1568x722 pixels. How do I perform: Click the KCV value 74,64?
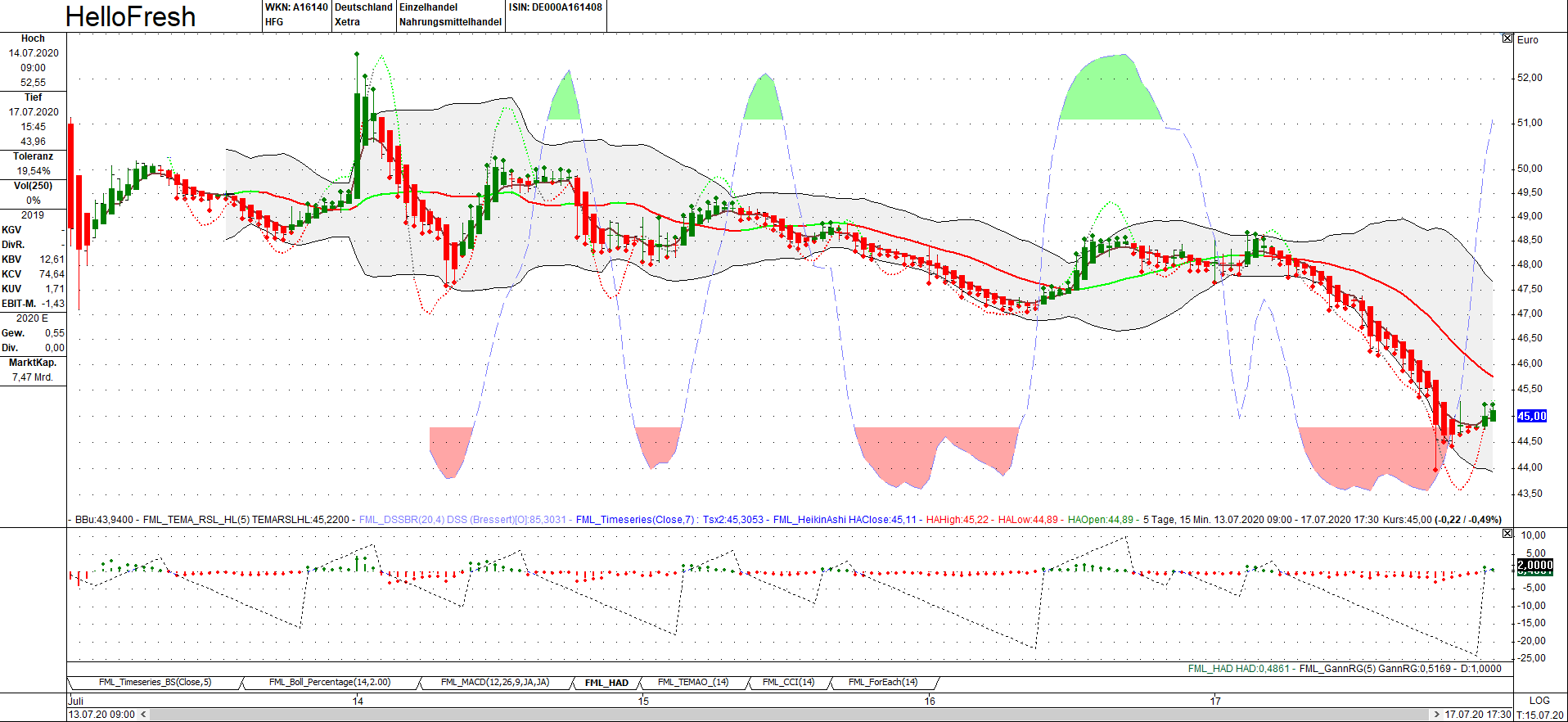(x=52, y=274)
